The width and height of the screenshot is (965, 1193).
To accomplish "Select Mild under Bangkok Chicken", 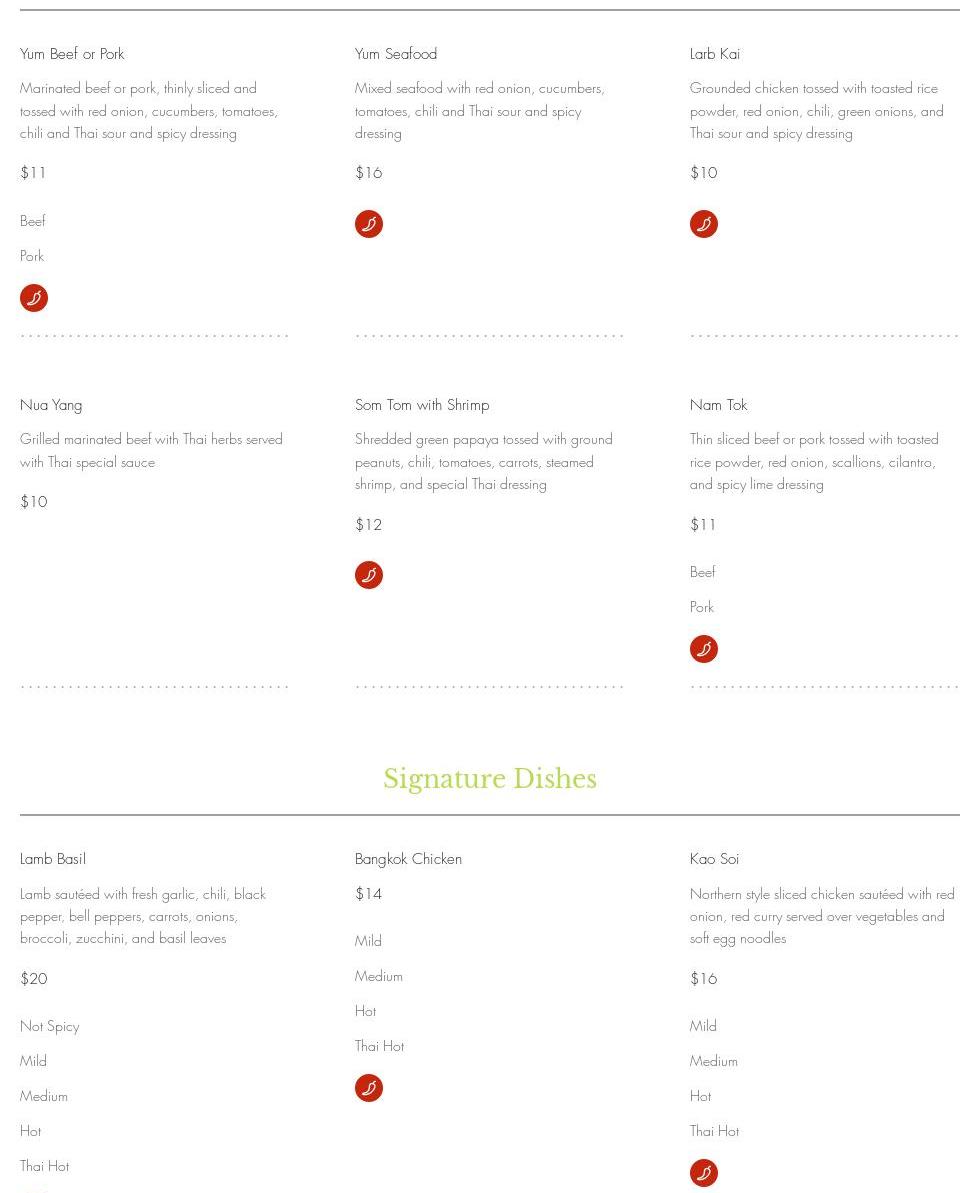I will tap(368, 941).
